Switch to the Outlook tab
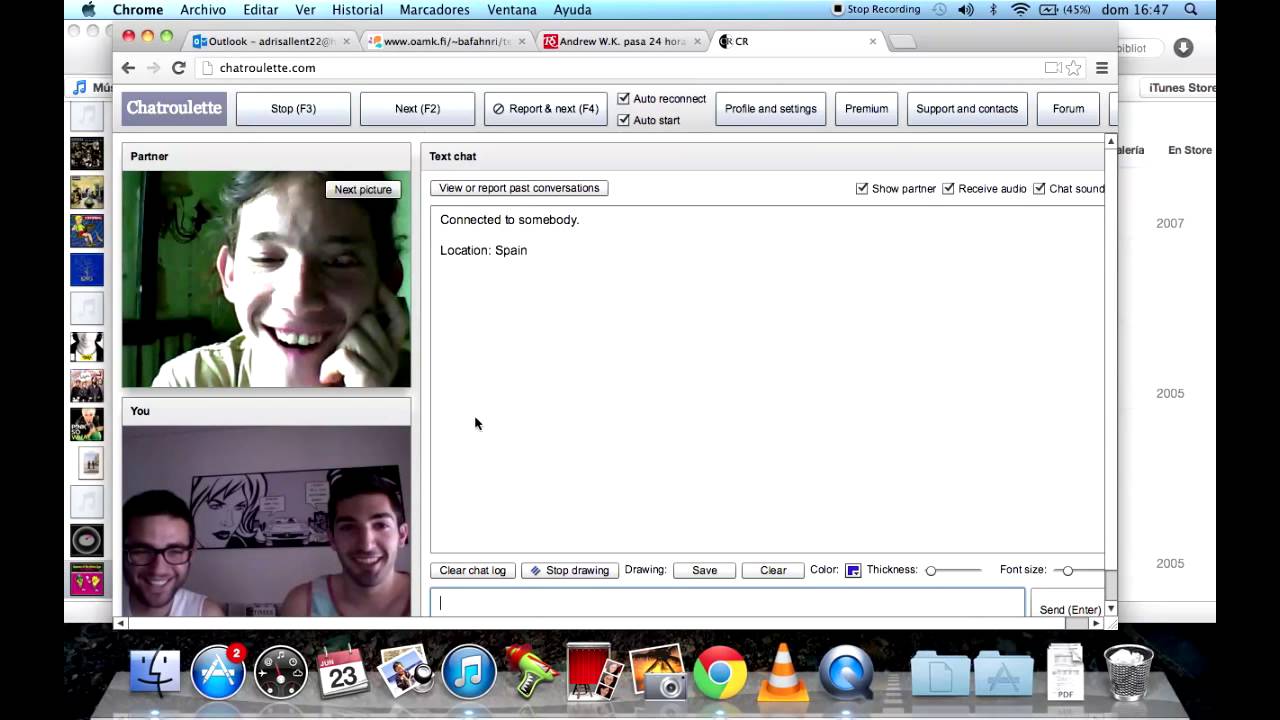1280x720 pixels. [270, 41]
